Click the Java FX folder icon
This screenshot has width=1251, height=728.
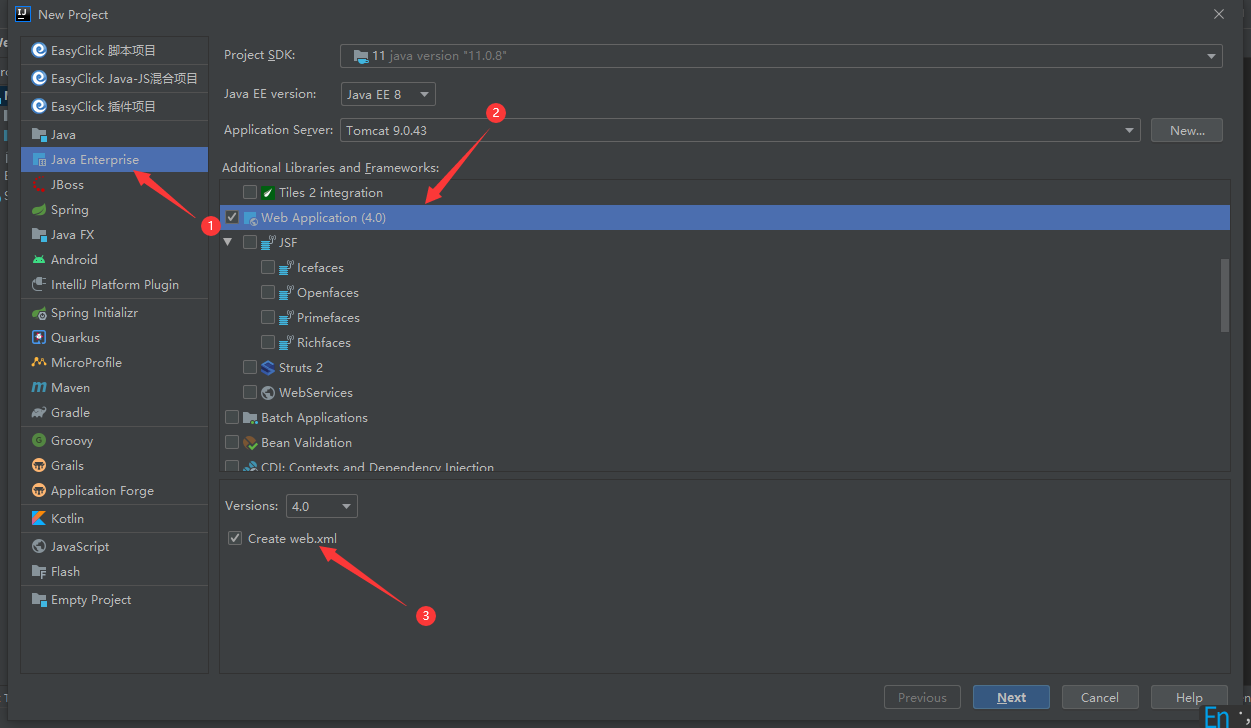click(39, 235)
